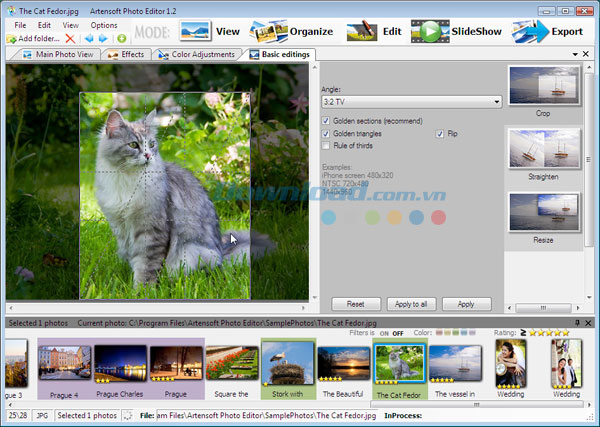The height and width of the screenshot is (427, 600).
Task: Go to next photo with right arrow
Action: (103, 38)
